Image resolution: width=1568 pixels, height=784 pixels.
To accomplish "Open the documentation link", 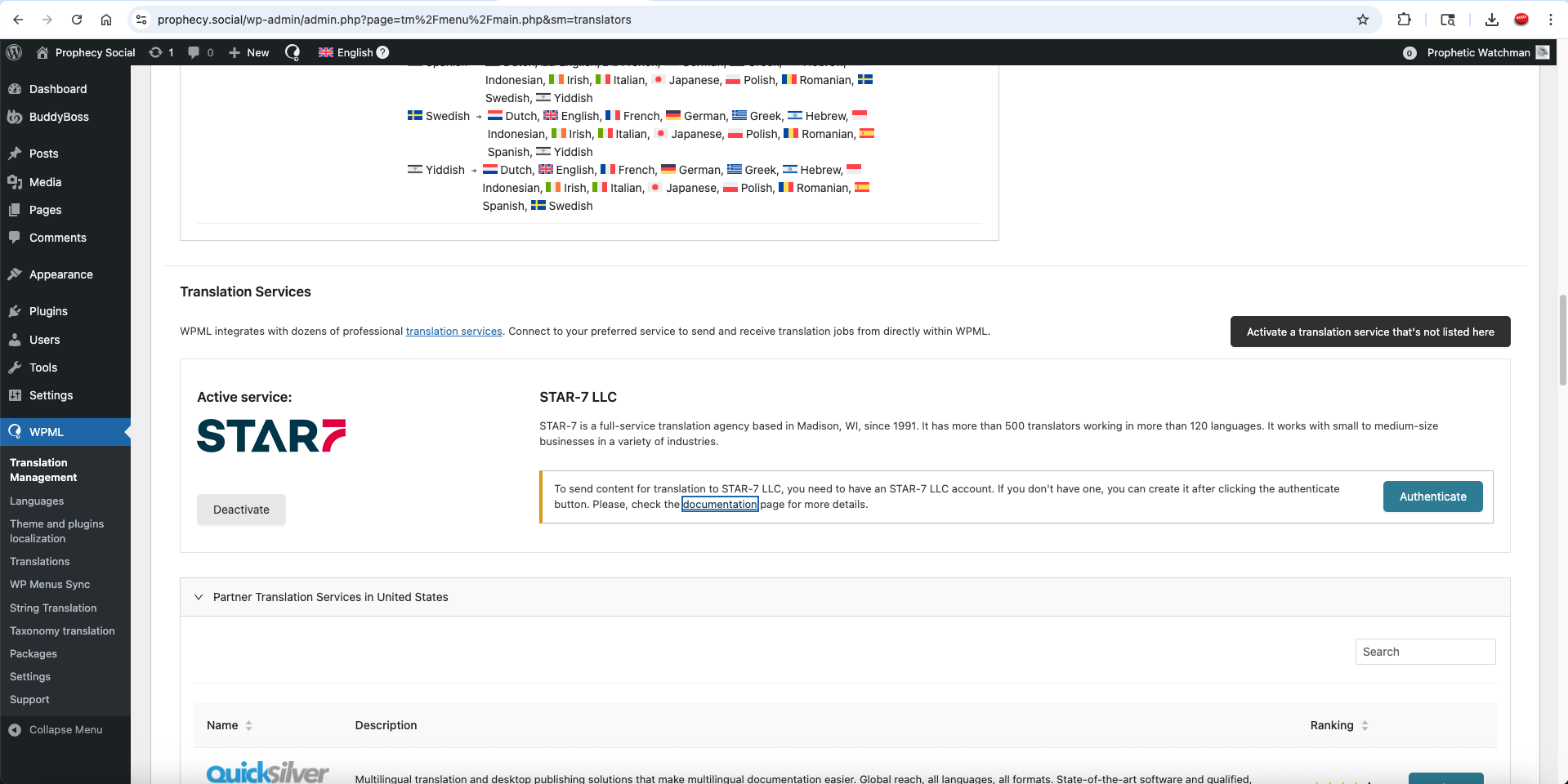I will (x=720, y=505).
